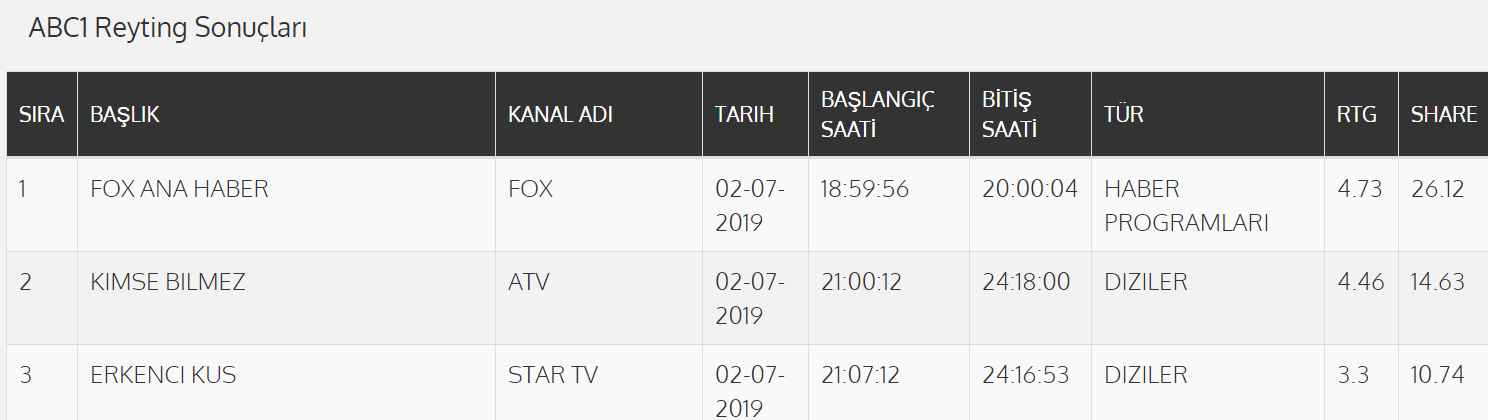Click the BAŞLANGIÇ SAATİ column header
The image size is (1488, 420).
coord(876,114)
